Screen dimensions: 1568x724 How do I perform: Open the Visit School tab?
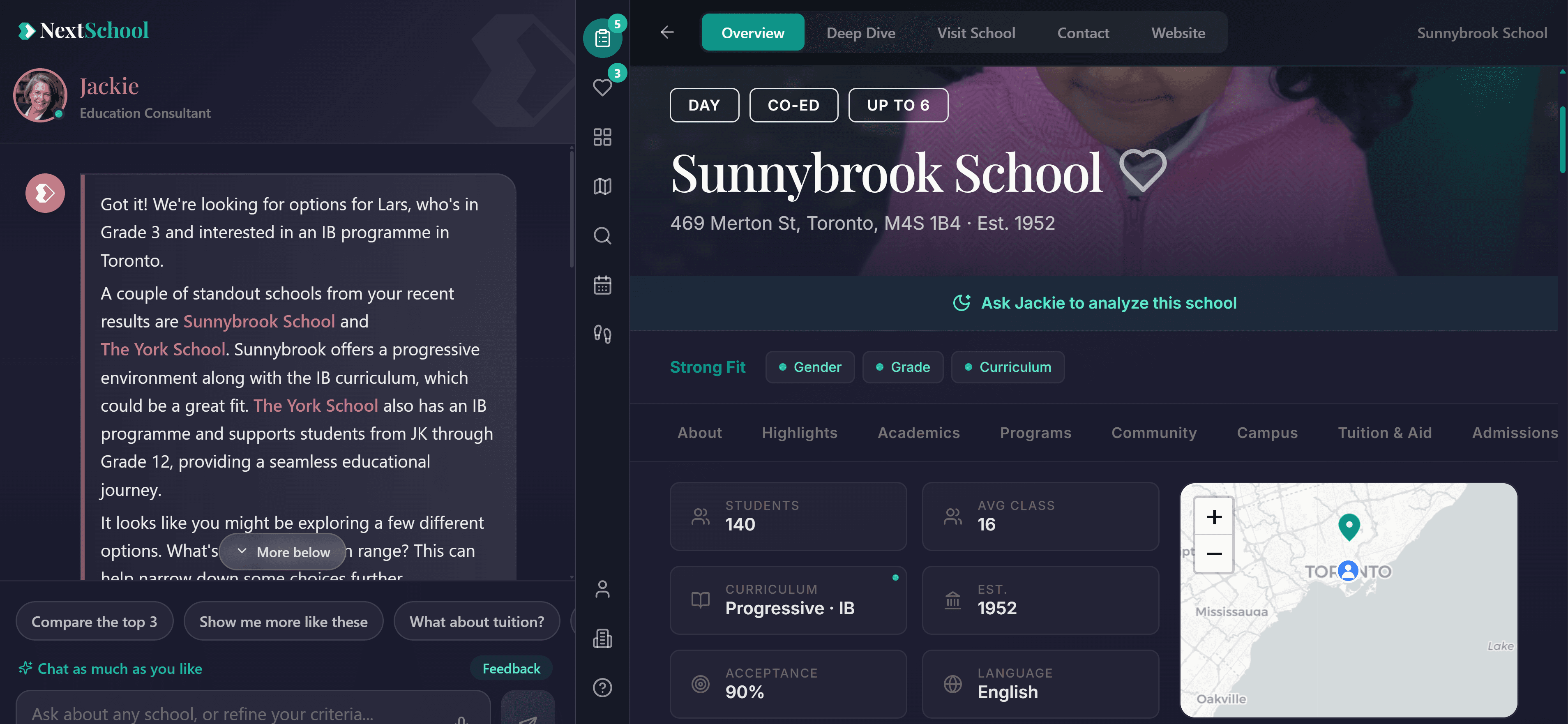click(976, 32)
